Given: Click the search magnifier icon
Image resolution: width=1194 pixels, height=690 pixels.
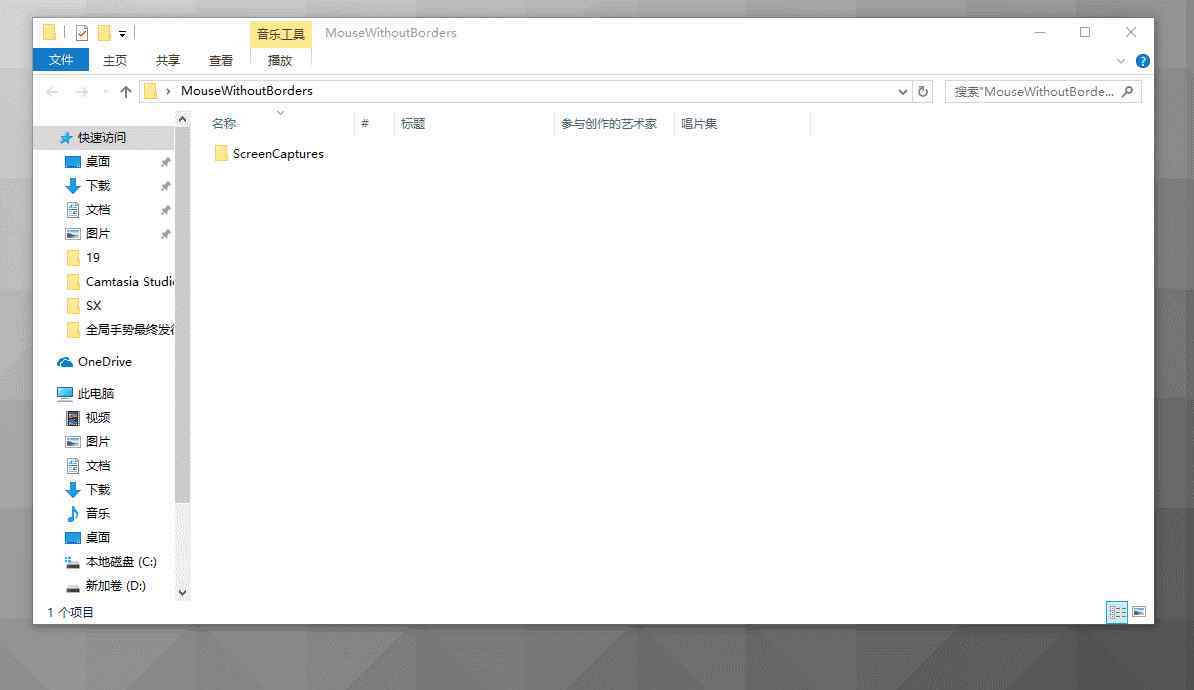Looking at the screenshot, I should [1128, 91].
